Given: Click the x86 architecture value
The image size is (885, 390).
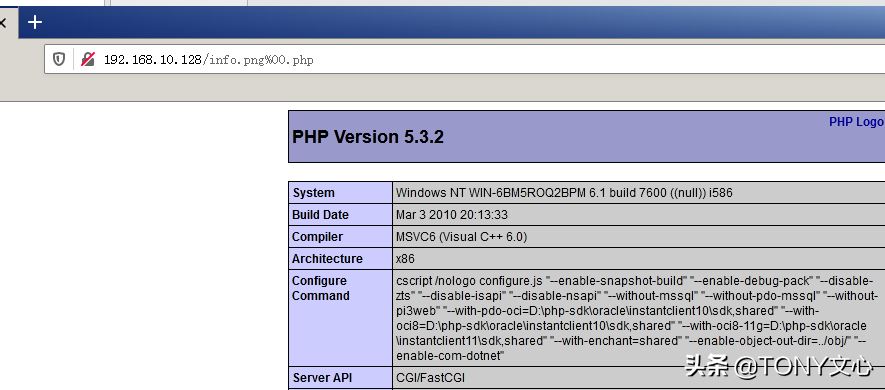Looking at the screenshot, I should coord(405,258).
